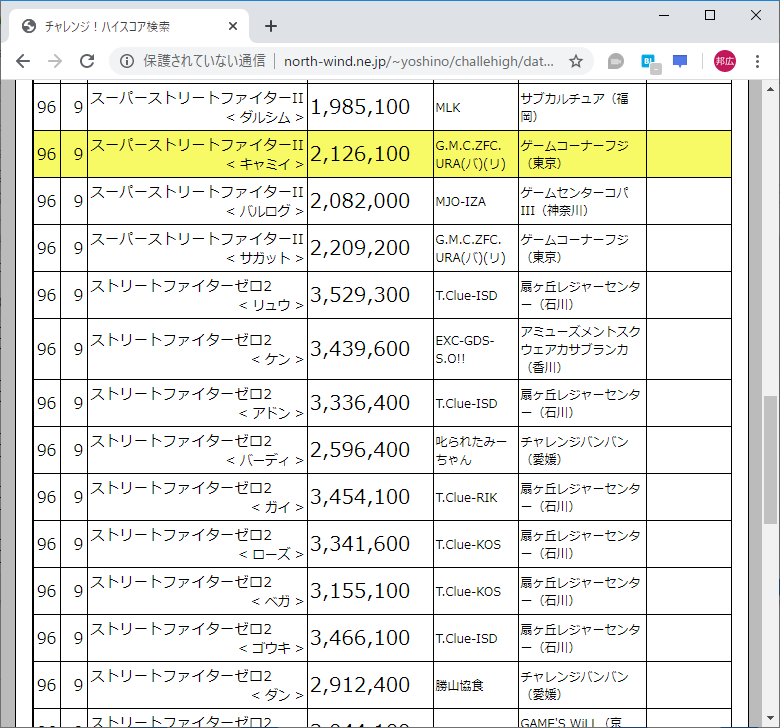Click arcade アミューズメントスクウェアカサブランカ（香川）
The height and width of the screenshot is (728, 780).
tap(580, 349)
